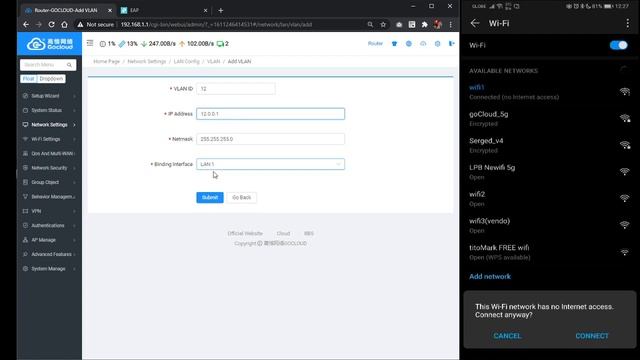Expand Network Settings in sidebar
Image resolution: width=640 pixels, height=360 pixels.
coord(49,124)
